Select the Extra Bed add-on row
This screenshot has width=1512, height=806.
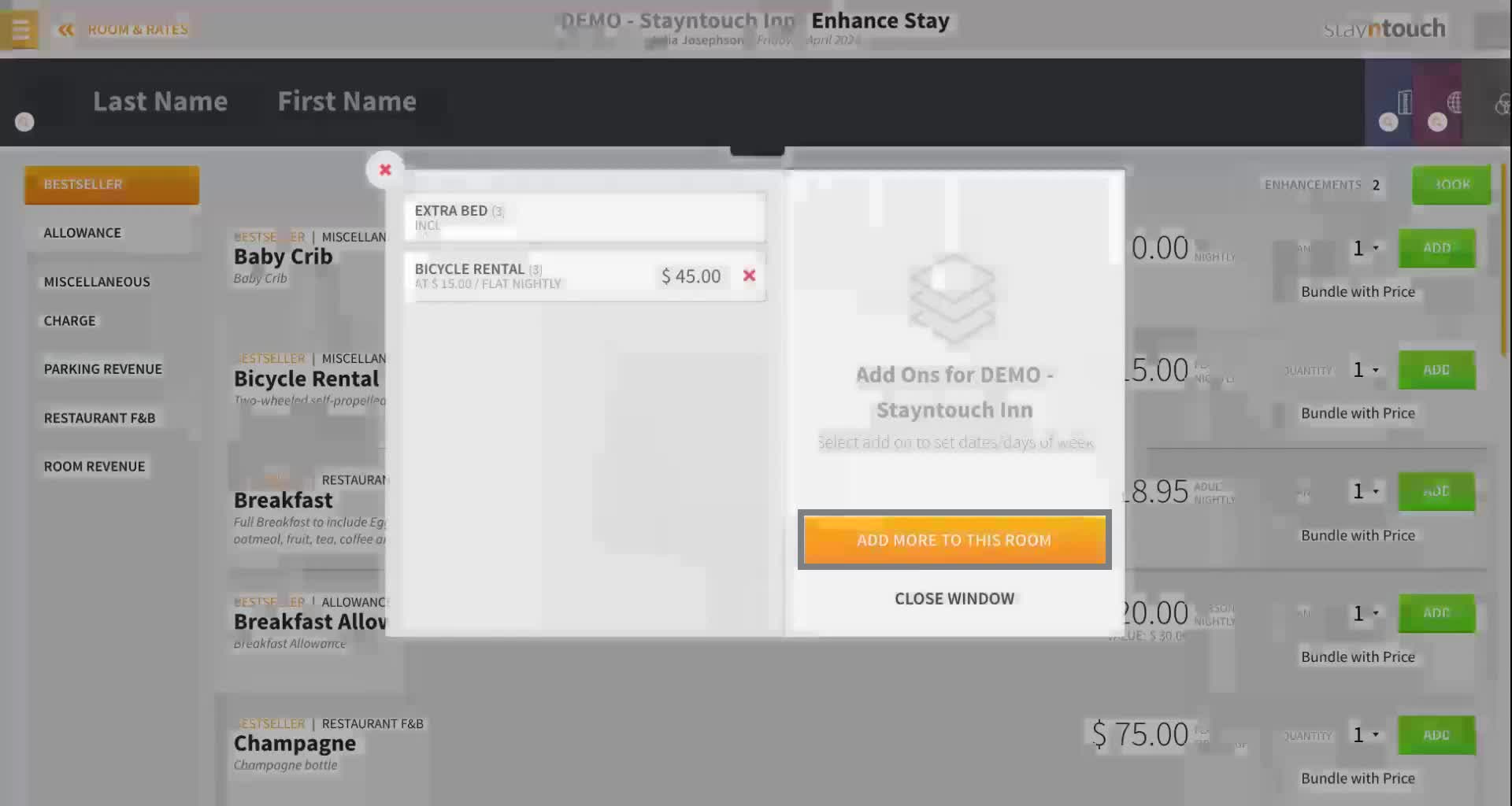[x=584, y=217]
